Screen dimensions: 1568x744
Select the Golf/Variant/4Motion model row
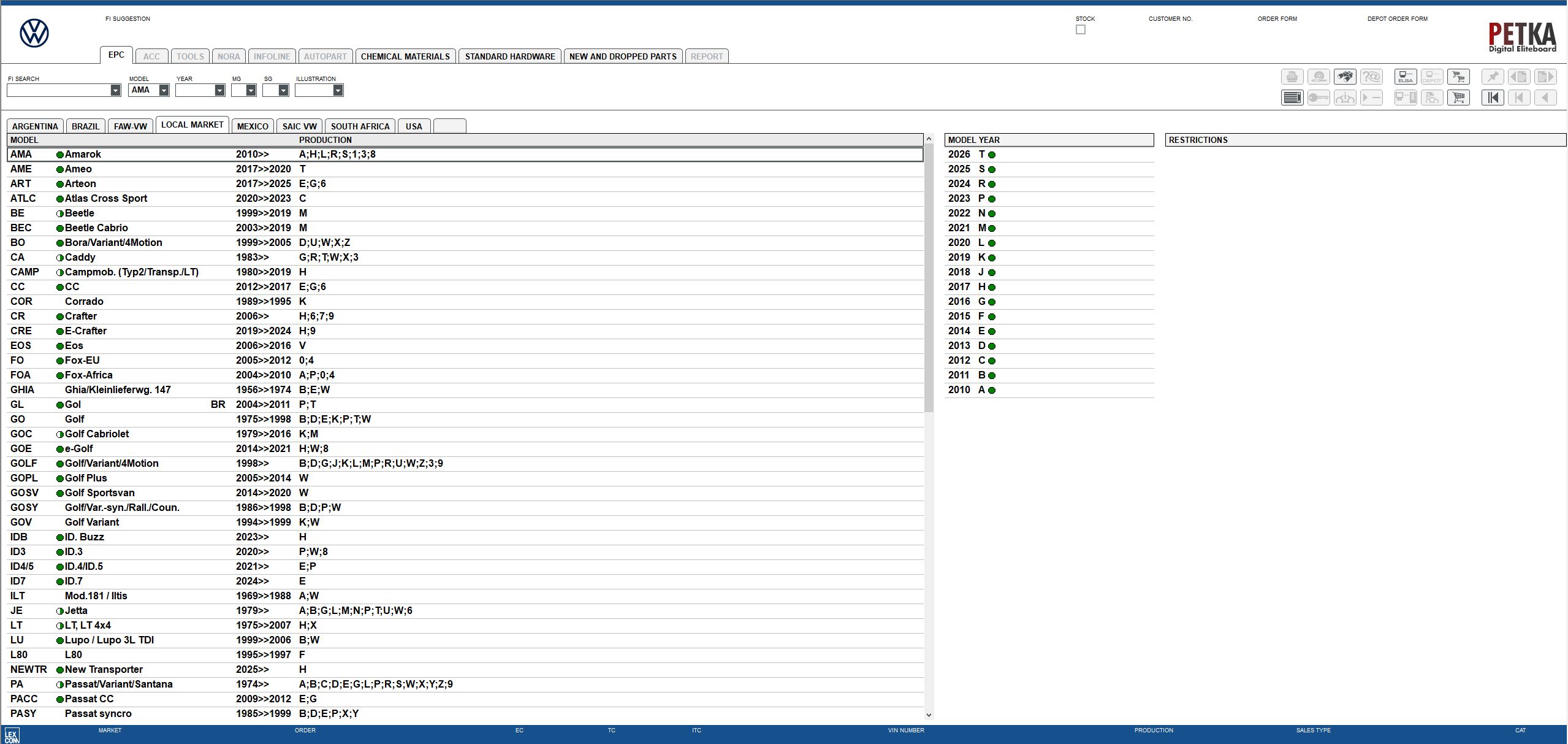click(x=112, y=464)
